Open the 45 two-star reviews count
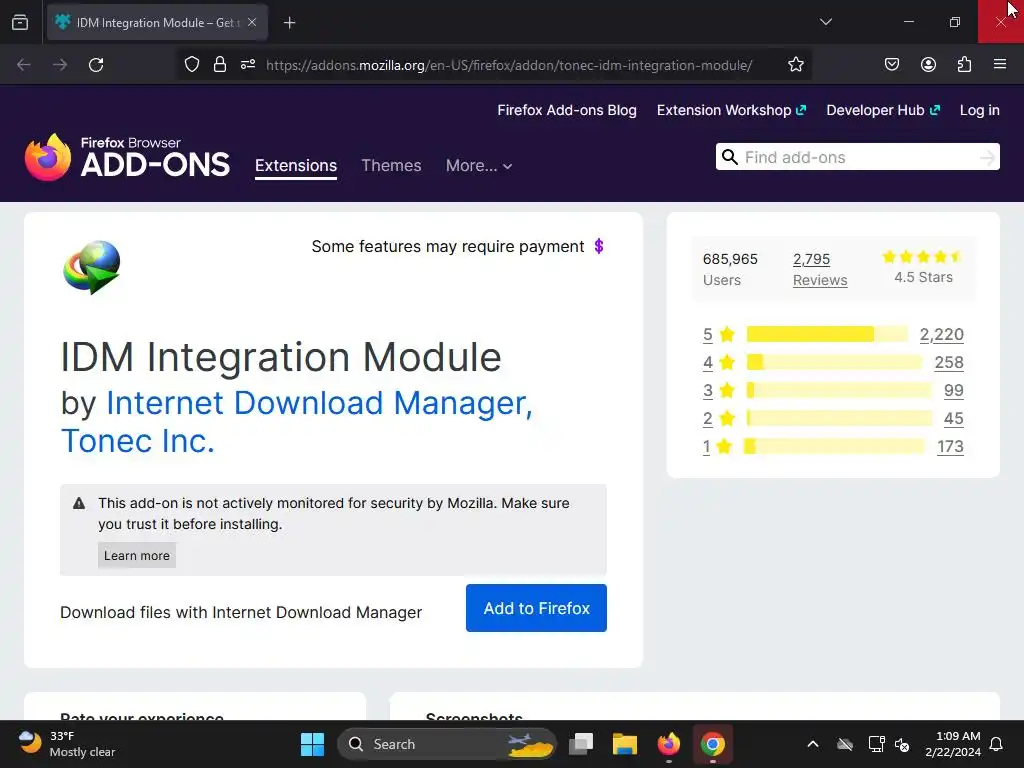The height and width of the screenshot is (768, 1024). click(x=953, y=419)
